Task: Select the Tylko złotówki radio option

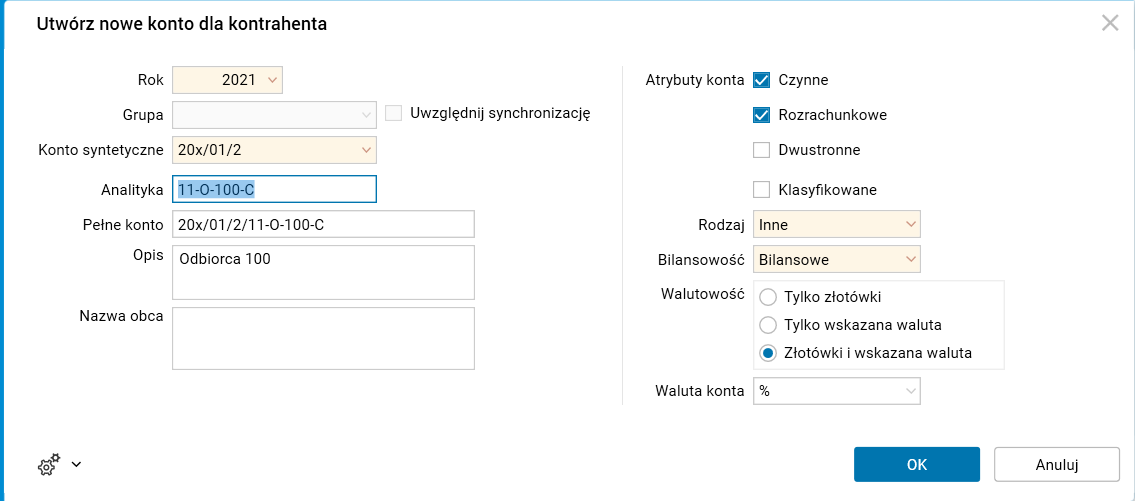Action: (x=768, y=297)
